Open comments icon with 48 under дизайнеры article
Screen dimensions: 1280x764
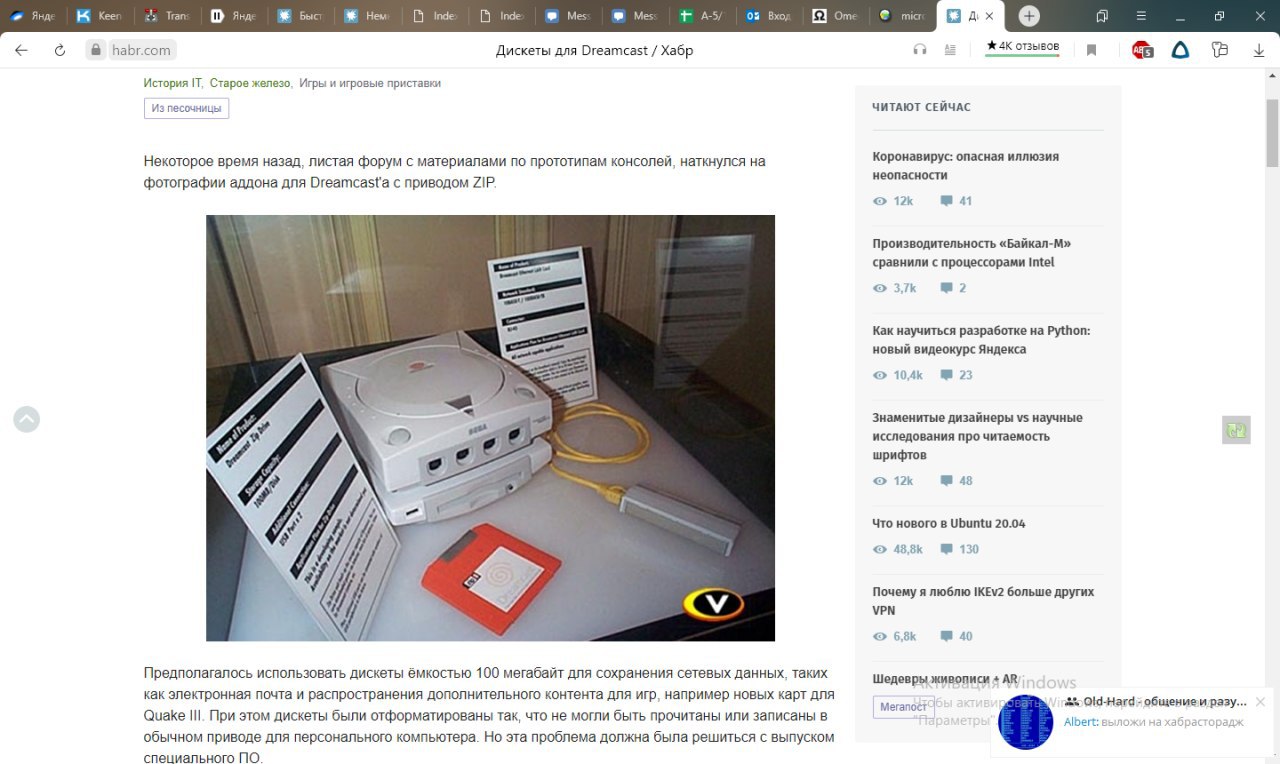946,481
